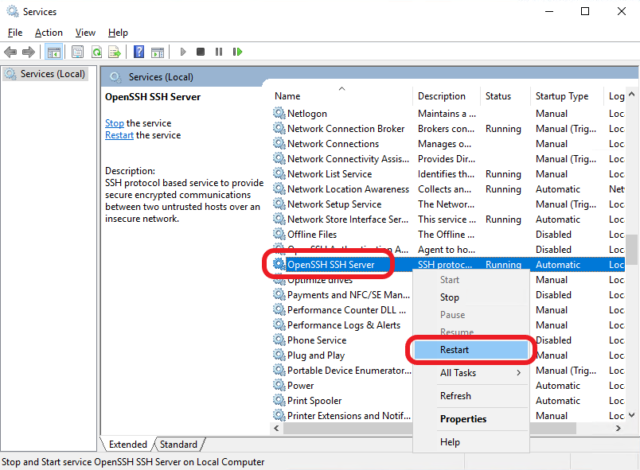The height and width of the screenshot is (470, 640).
Task: Click the Netlogon service gear icon
Action: [x=279, y=113]
